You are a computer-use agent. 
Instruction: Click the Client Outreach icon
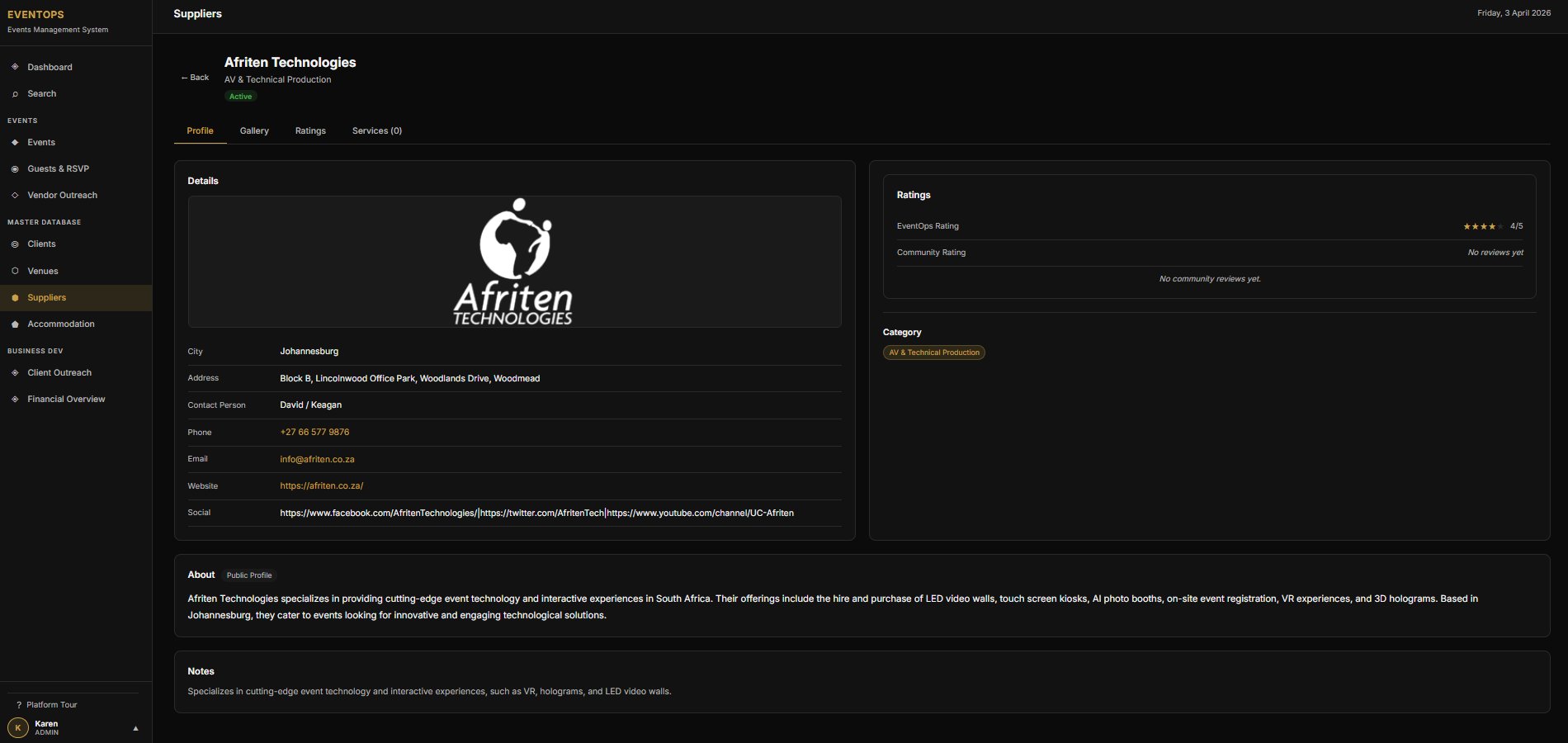pos(15,373)
